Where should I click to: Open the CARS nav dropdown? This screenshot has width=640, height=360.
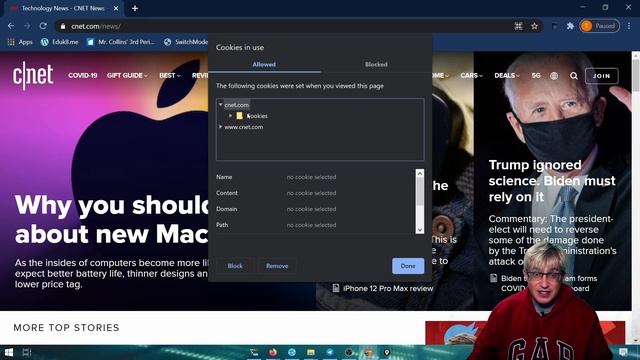[x=471, y=76]
